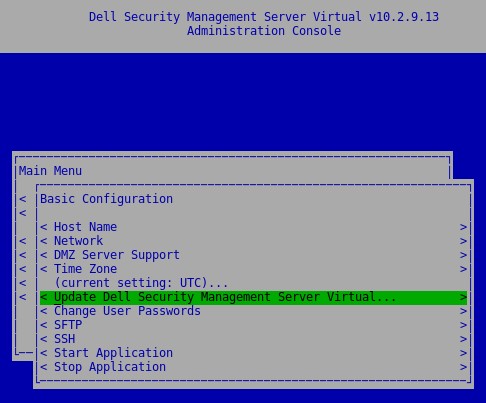Image resolution: width=486 pixels, height=403 pixels.
Task: Select the Time Zone entry
Action: click(x=253, y=269)
